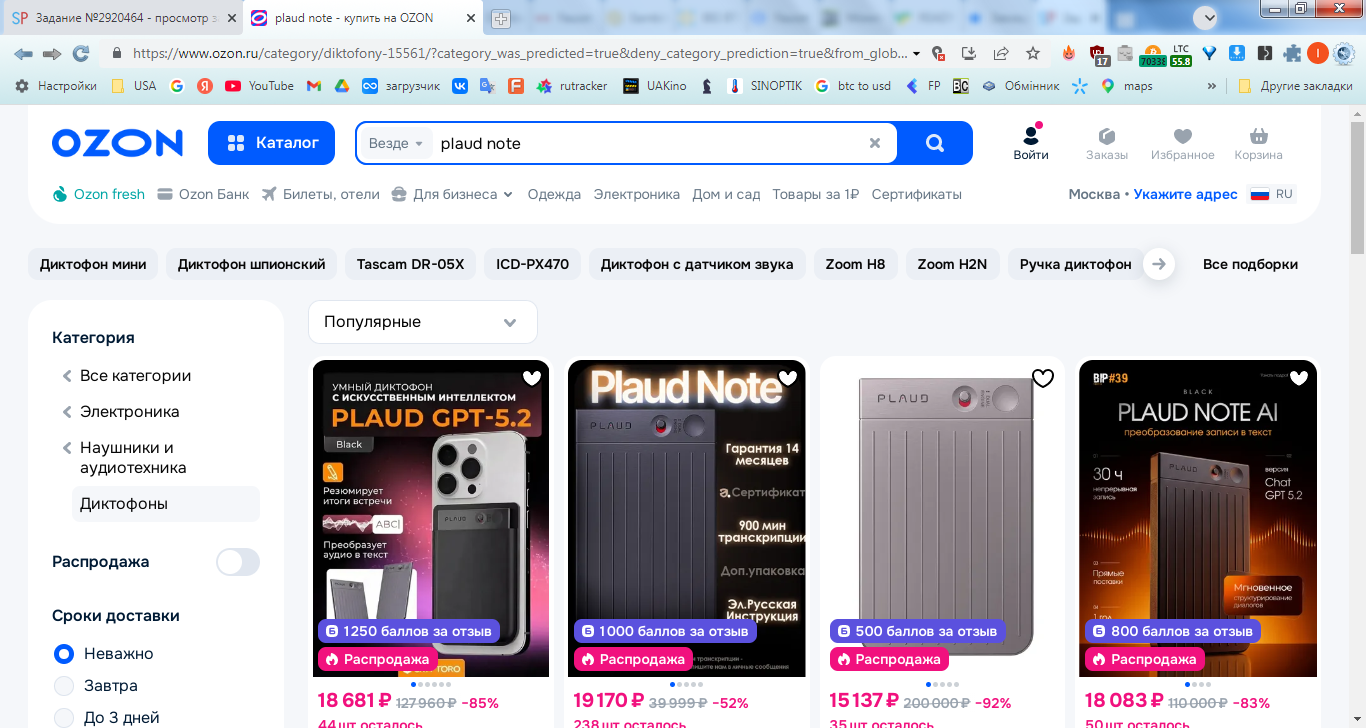The image size is (1366, 728).
Task: Open a new browser tab
Action: [501, 19]
